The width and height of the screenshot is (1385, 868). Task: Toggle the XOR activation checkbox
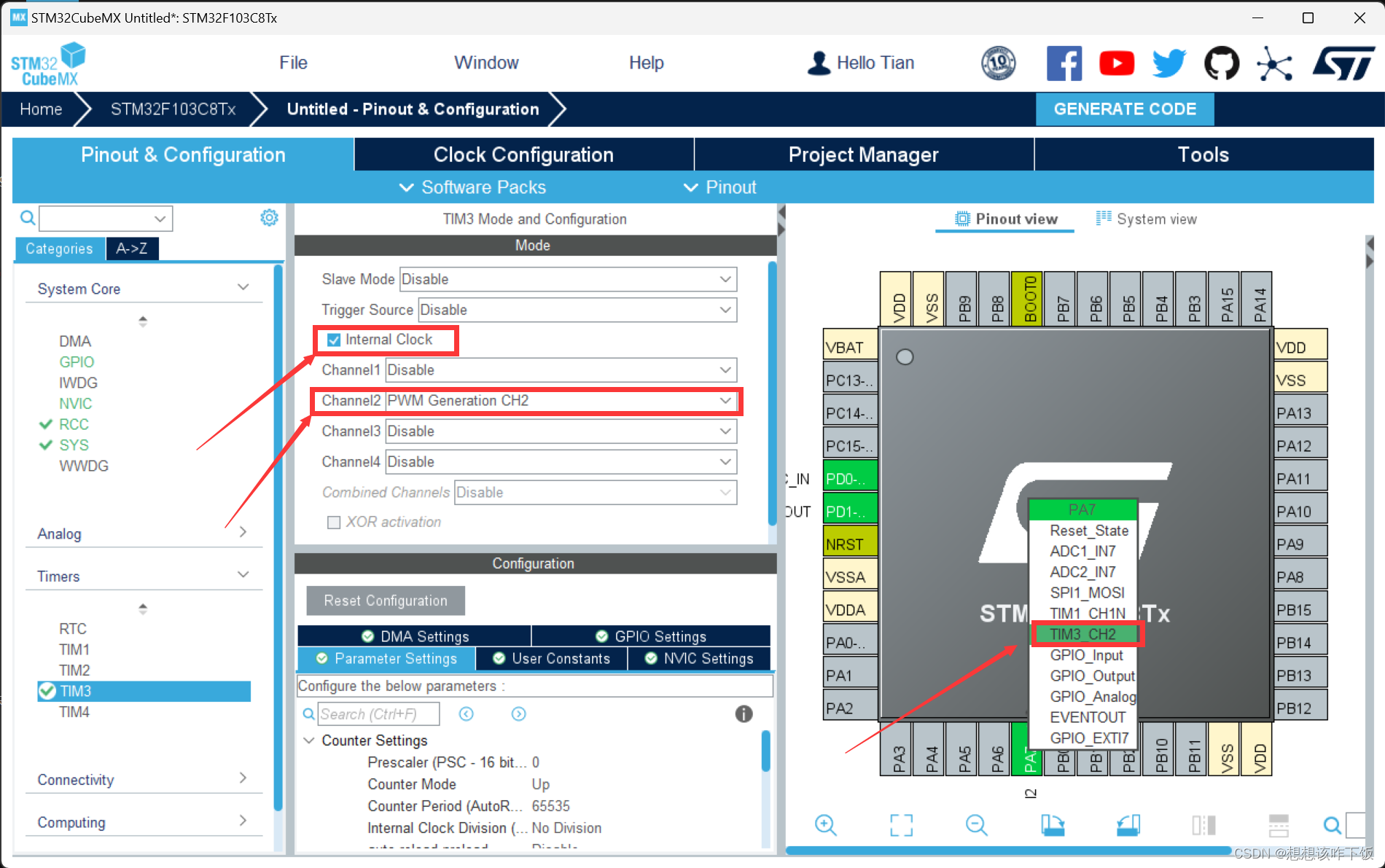tap(334, 523)
